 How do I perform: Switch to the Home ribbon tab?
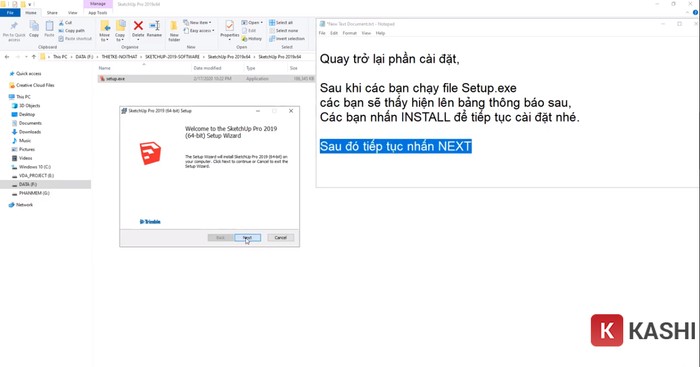click(31, 13)
